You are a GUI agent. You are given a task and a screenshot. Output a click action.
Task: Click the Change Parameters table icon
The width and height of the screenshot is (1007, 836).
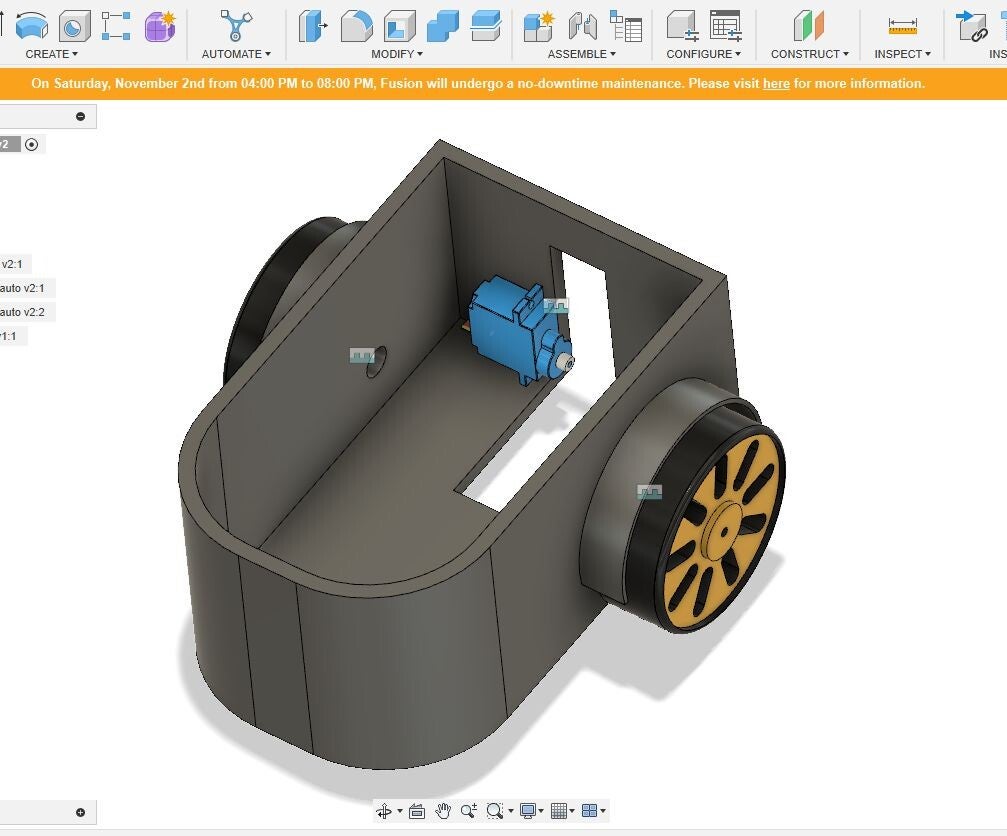[725, 25]
